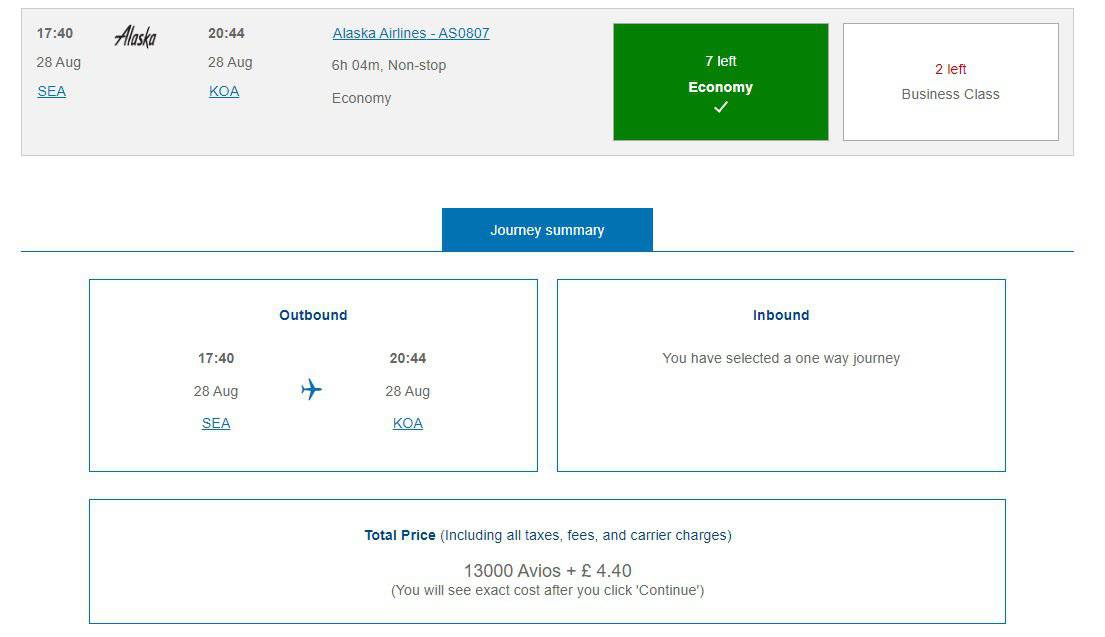Click the exact cost note below the price
Screen dimensions: 1105x637
tap(548, 590)
